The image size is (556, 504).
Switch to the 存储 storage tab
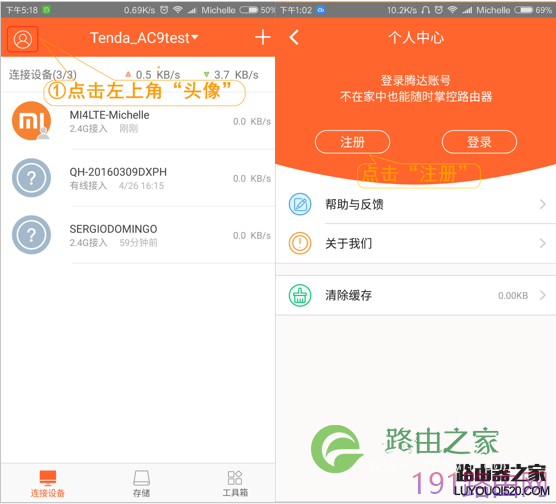(x=141, y=483)
